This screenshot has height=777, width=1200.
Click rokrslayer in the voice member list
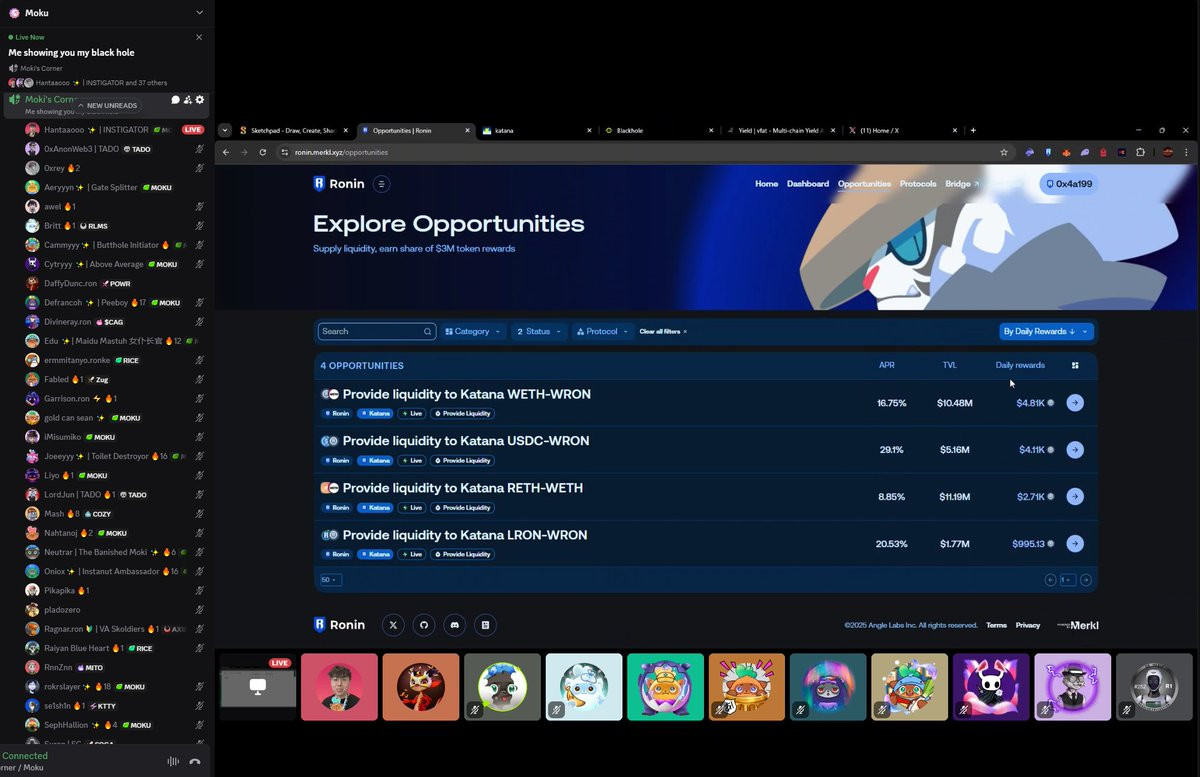coord(114,687)
